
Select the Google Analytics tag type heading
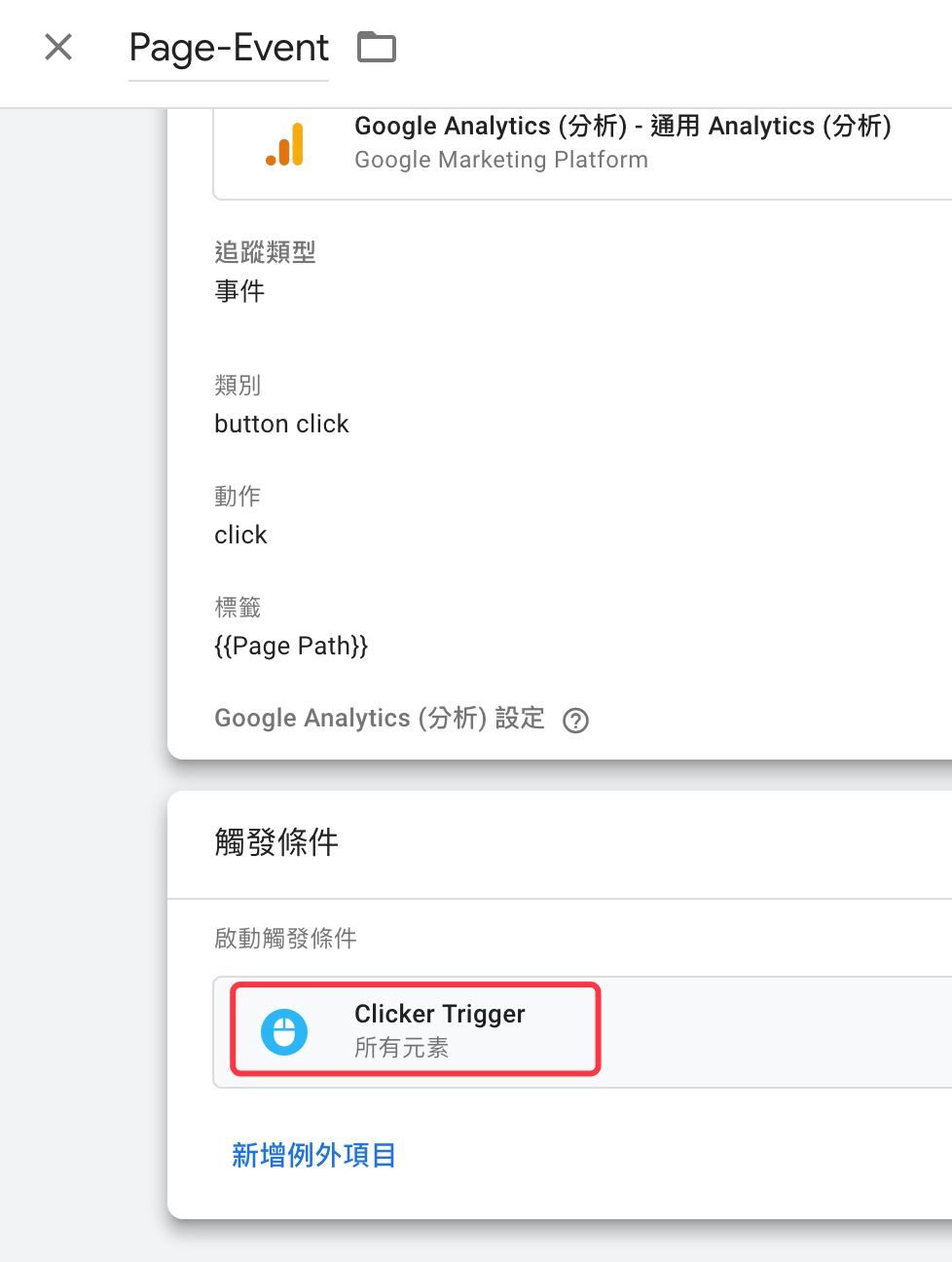623,126
